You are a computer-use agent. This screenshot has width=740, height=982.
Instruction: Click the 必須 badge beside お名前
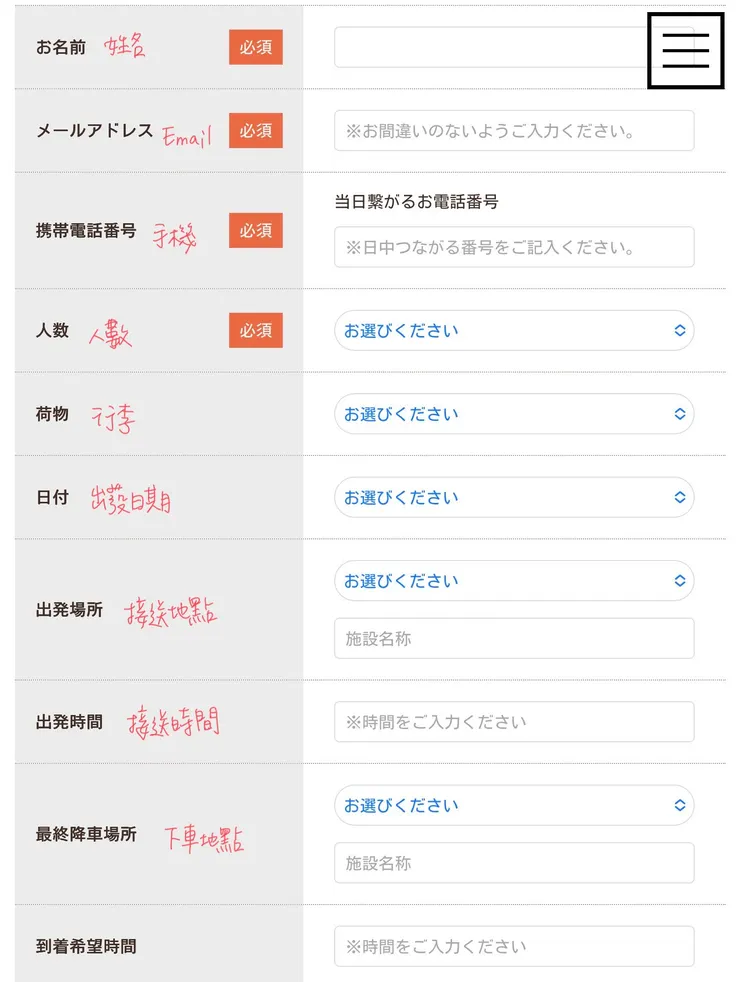click(256, 47)
